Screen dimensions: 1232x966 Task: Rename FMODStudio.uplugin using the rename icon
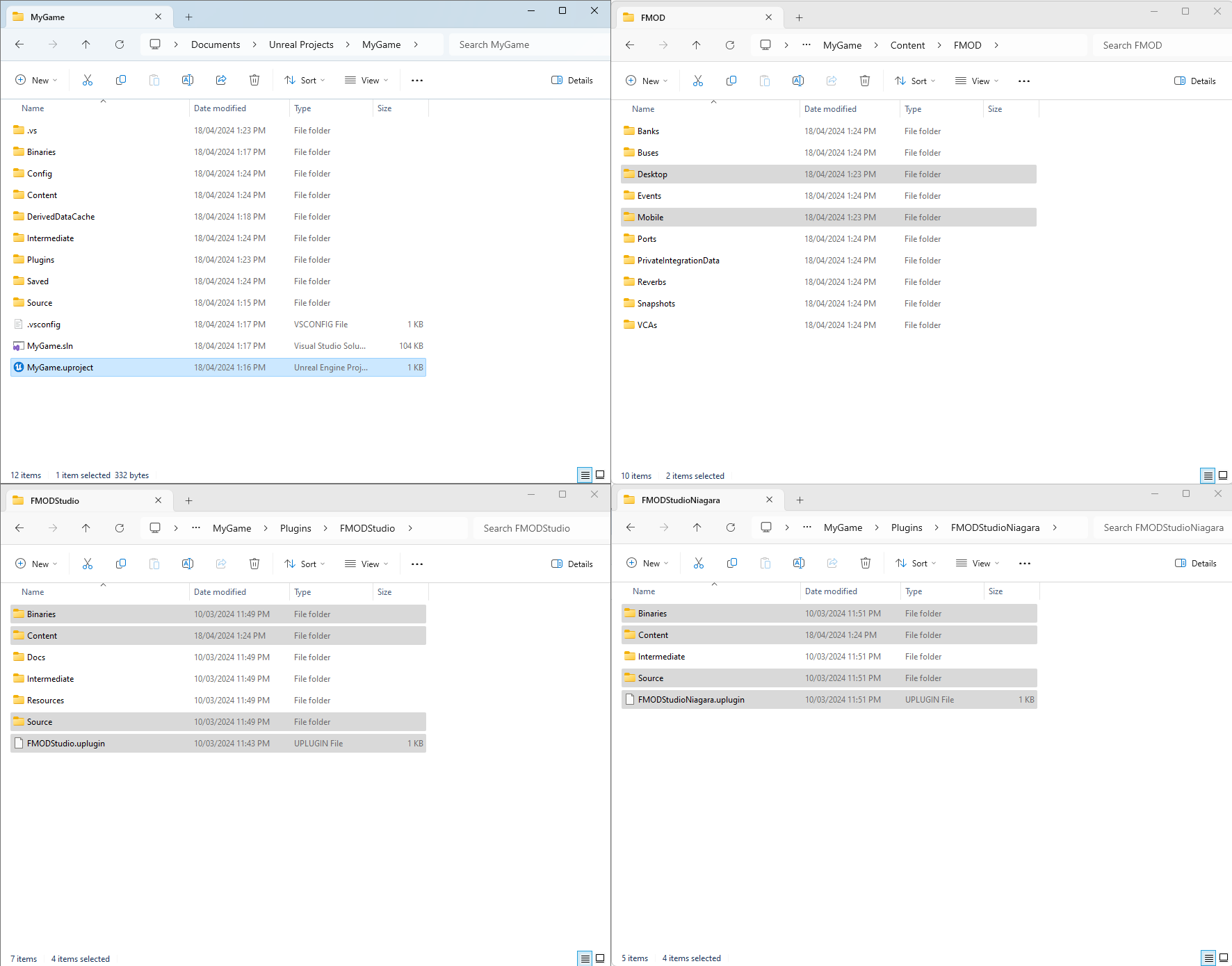[x=187, y=564]
